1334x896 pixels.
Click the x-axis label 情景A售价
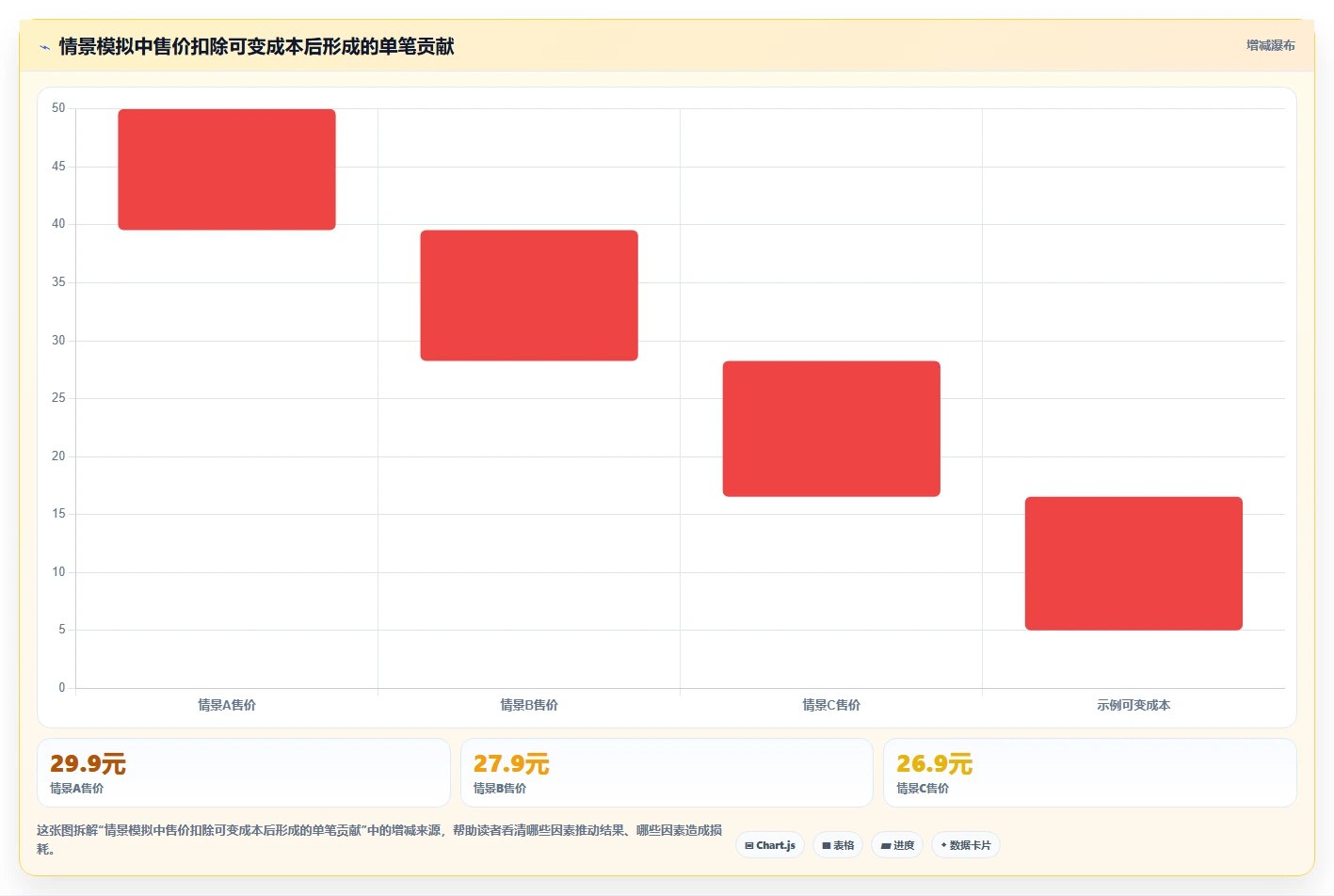[x=227, y=705]
